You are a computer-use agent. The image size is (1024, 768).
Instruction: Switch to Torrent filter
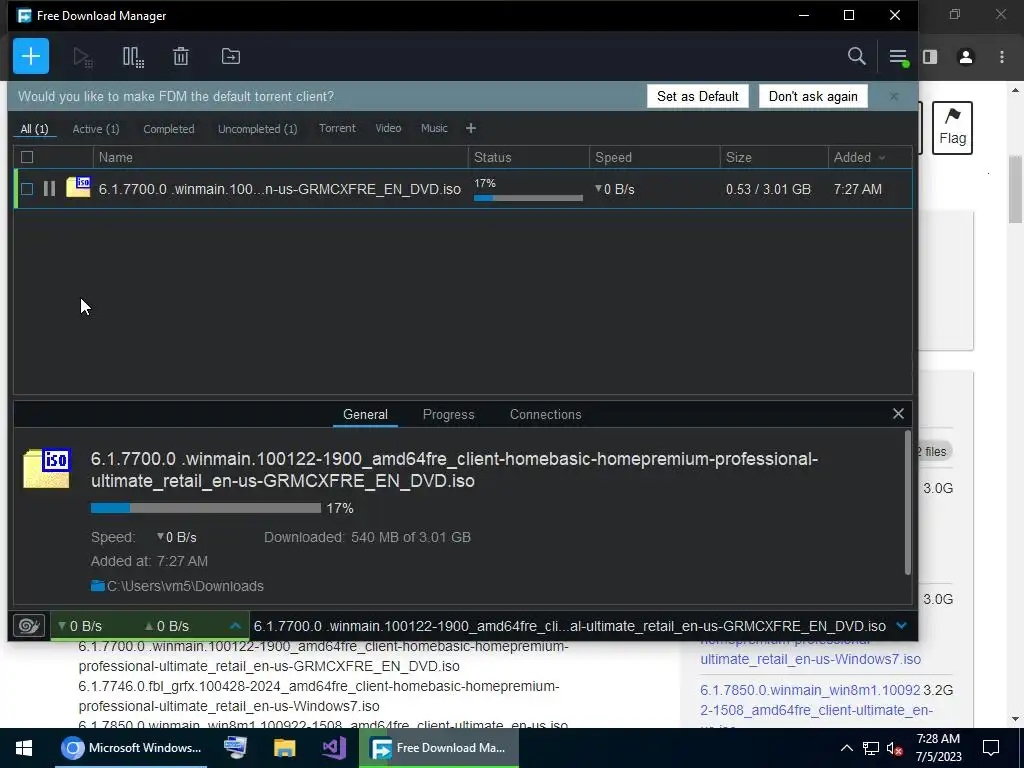[x=337, y=128]
